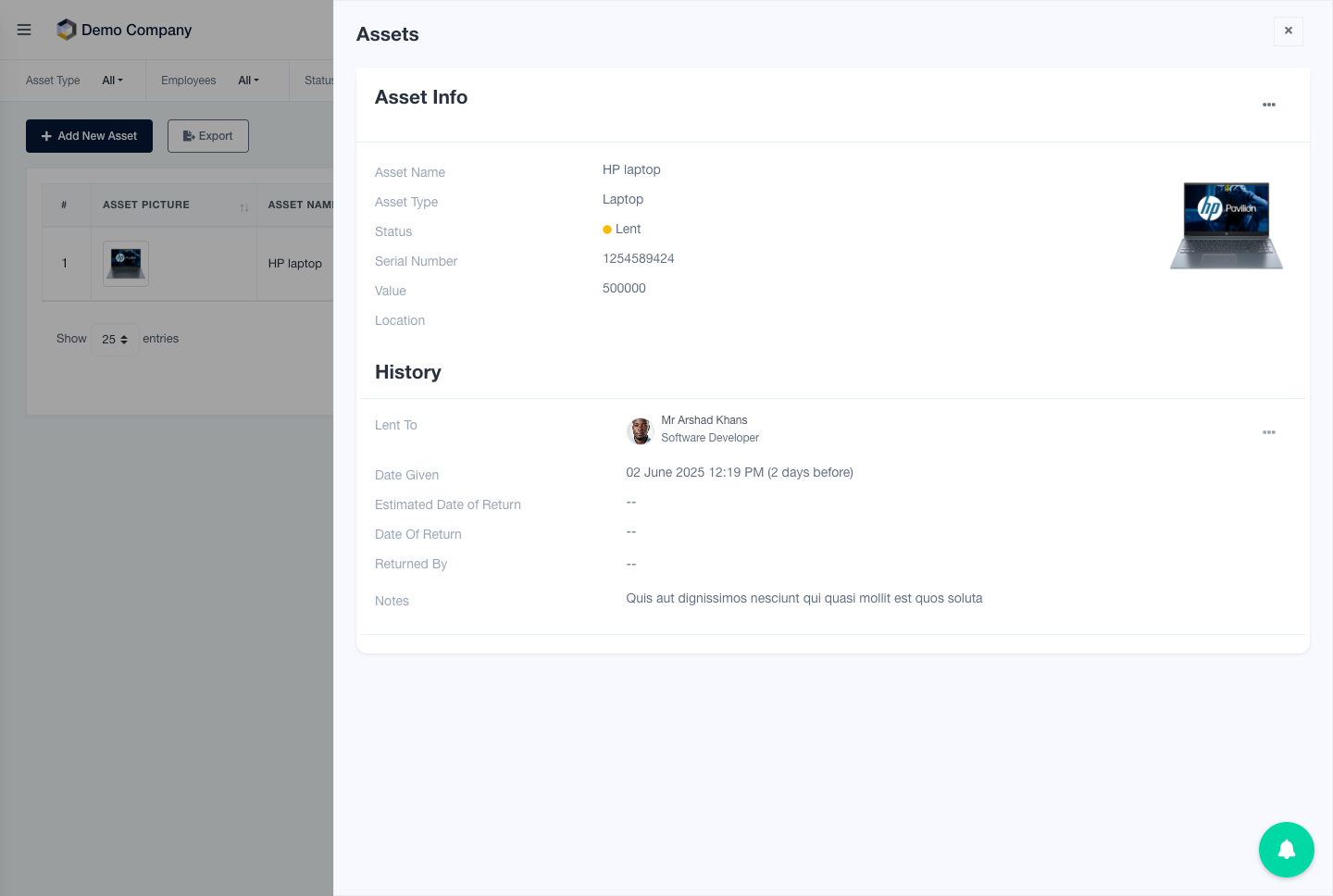Viewport: 1333px width, 896px height.
Task: Close the Assets panel
Action: pyautogui.click(x=1289, y=31)
